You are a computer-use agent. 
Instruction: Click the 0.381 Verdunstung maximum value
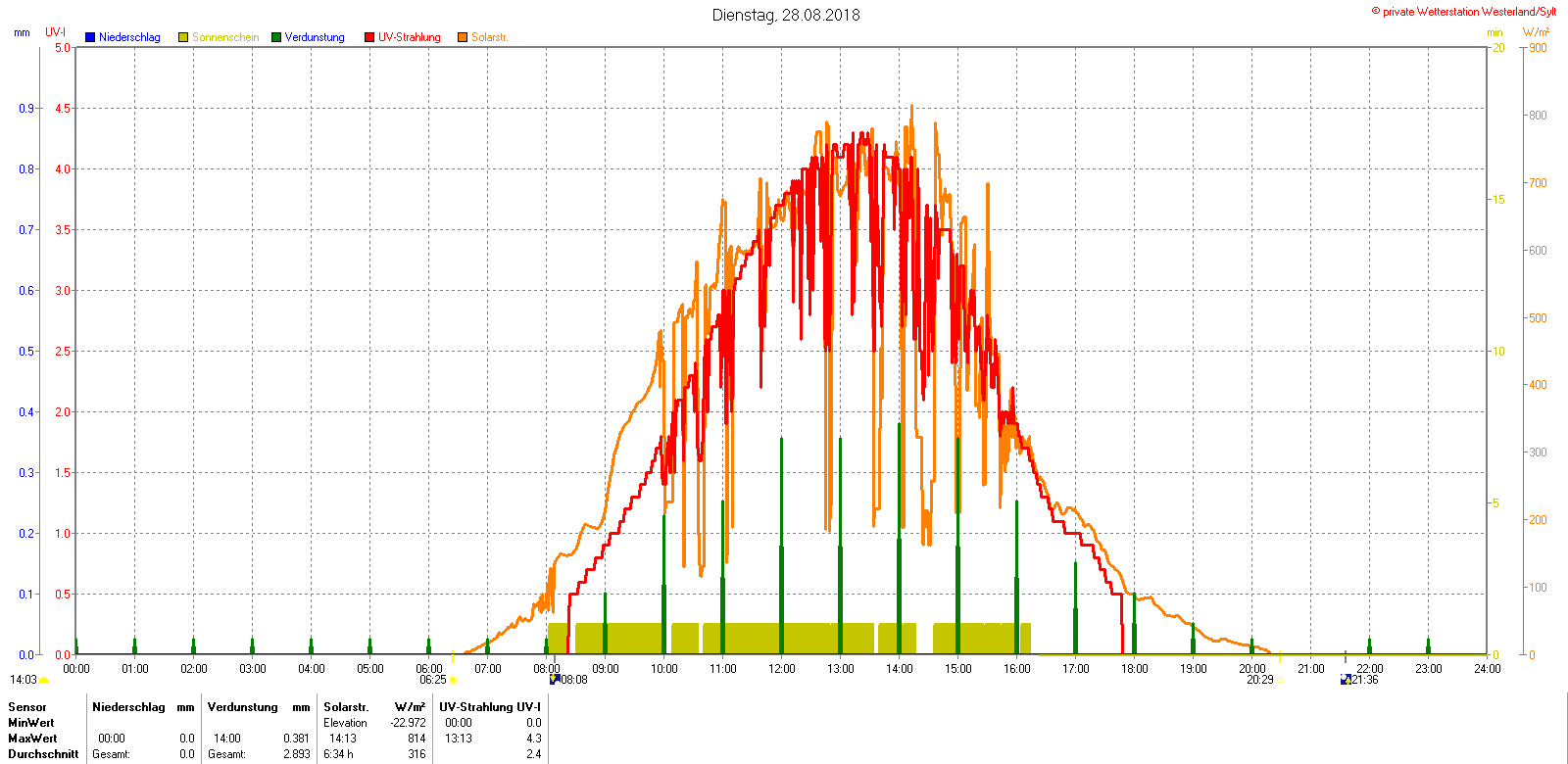pos(296,739)
